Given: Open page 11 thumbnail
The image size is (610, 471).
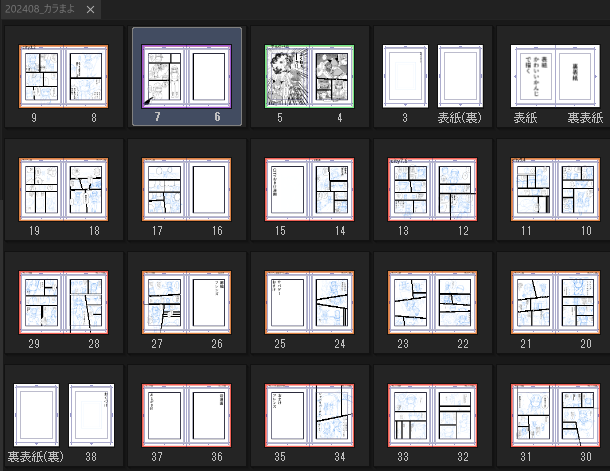Looking at the screenshot, I should pos(533,189).
